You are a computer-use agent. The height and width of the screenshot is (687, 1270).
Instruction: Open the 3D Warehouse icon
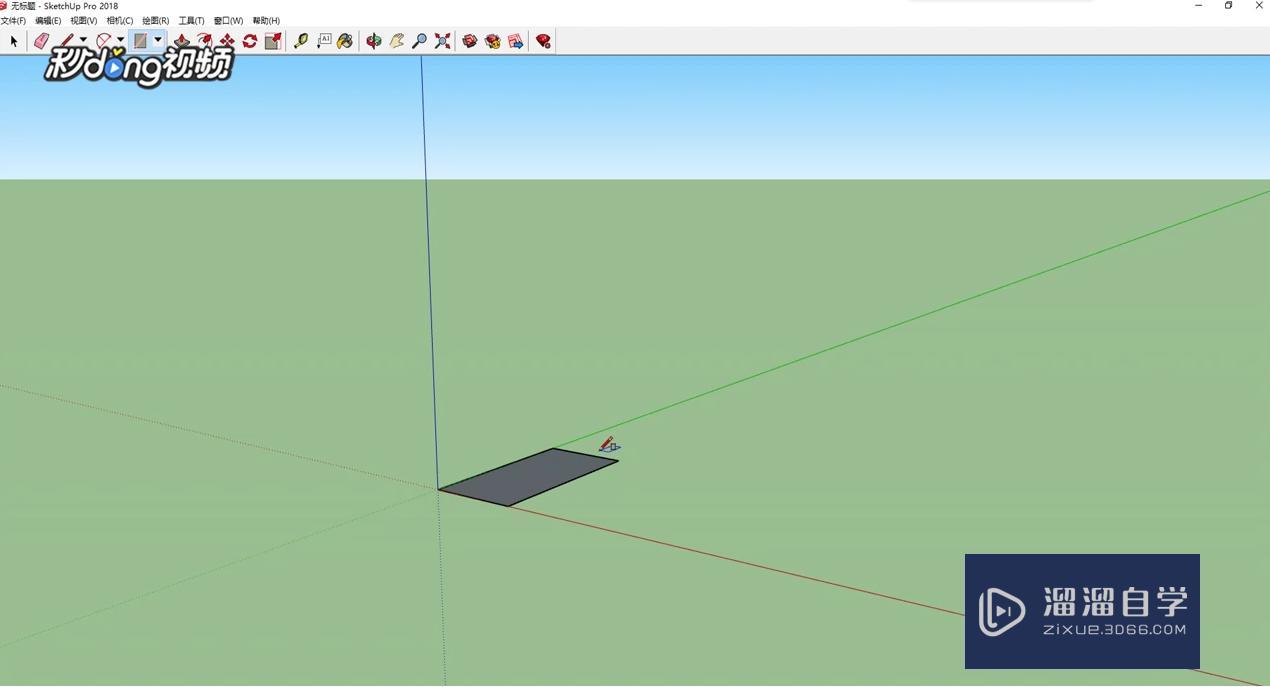point(469,41)
